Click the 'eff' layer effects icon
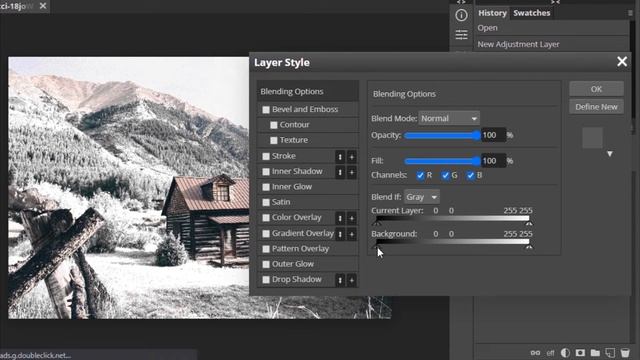 tap(551, 353)
